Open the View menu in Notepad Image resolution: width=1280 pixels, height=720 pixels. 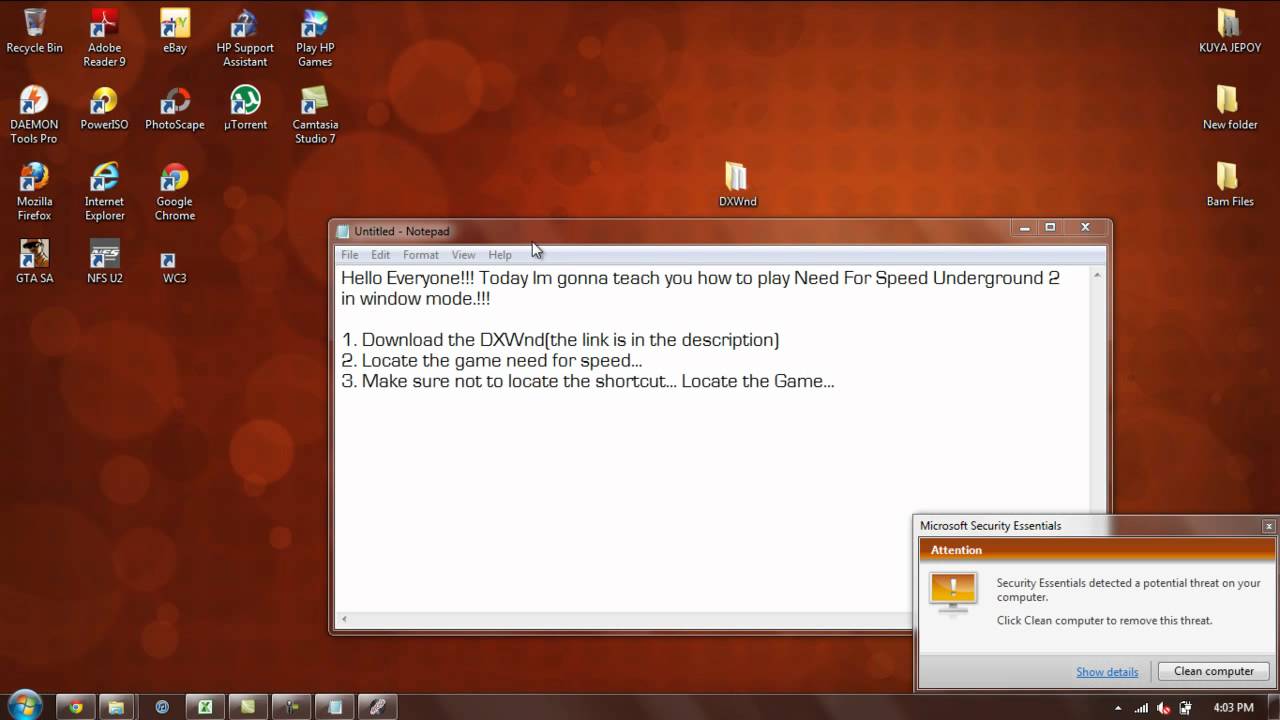coord(463,255)
